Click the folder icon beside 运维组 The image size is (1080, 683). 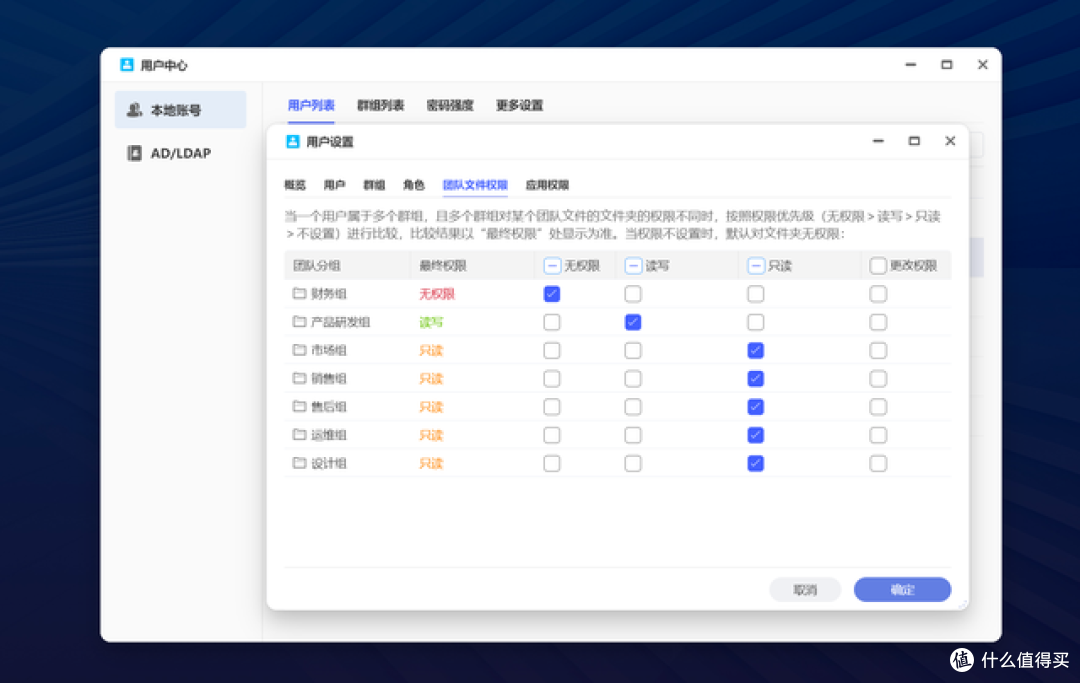coord(299,435)
